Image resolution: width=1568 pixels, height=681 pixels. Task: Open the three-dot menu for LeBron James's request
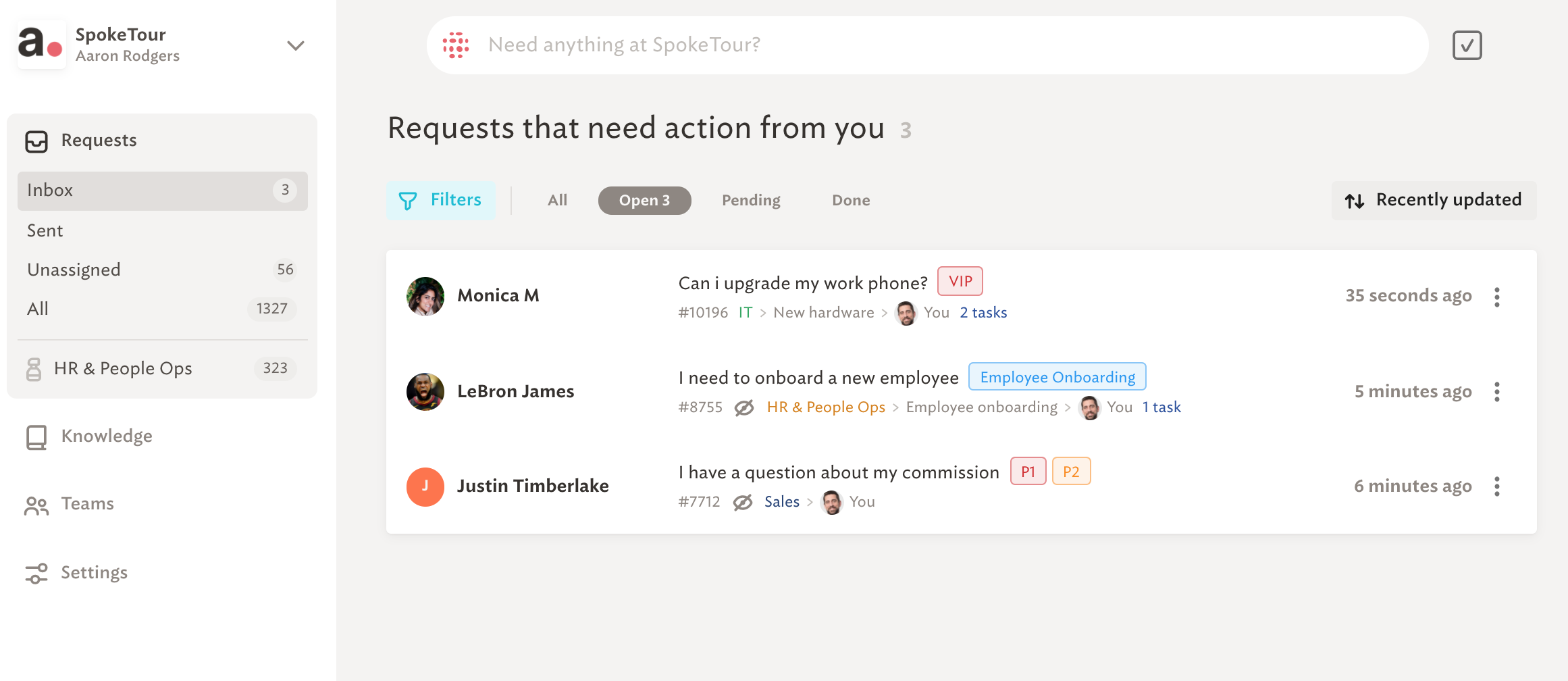(x=1497, y=392)
